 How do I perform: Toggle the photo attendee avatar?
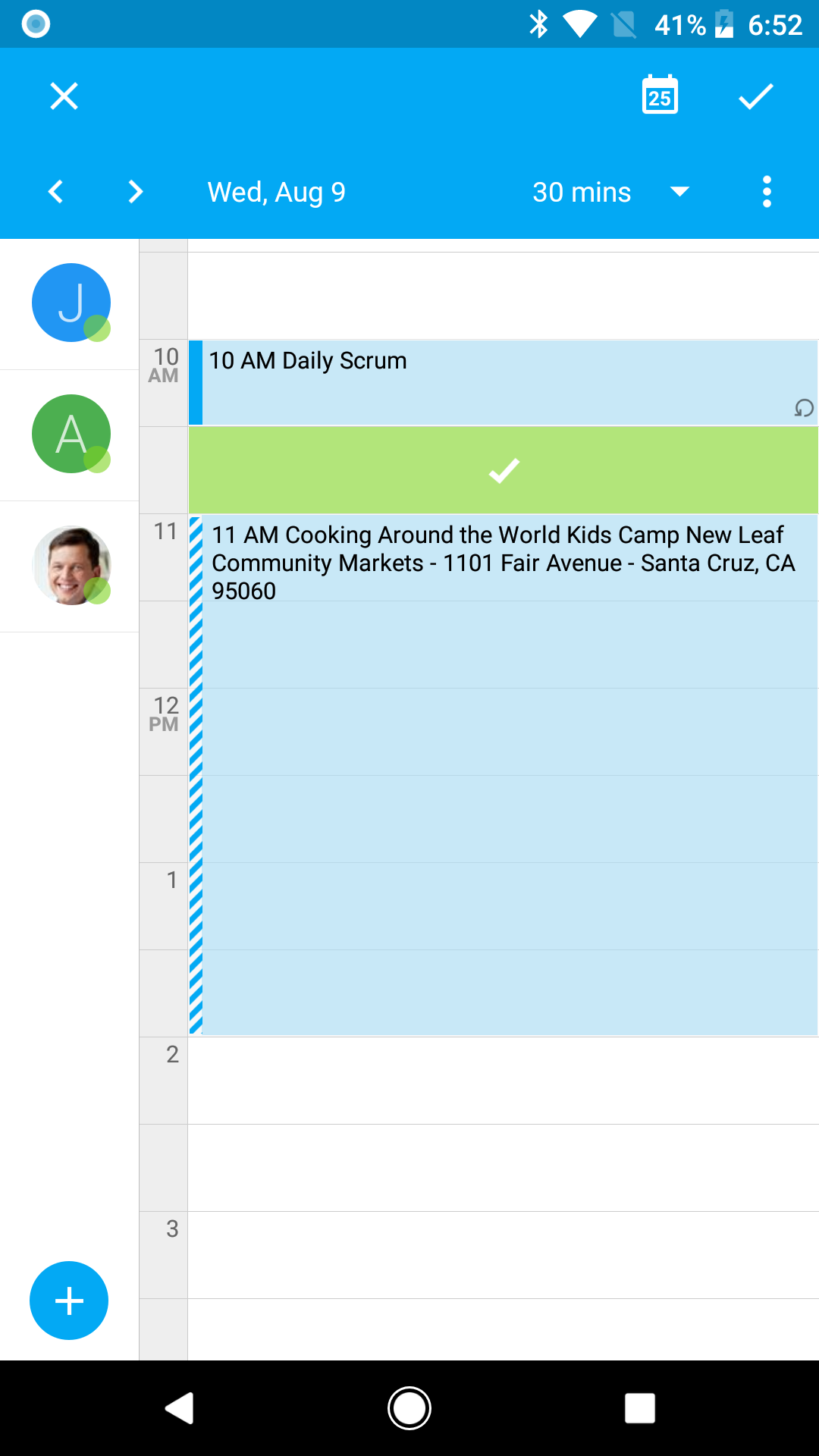pyautogui.click(x=71, y=565)
